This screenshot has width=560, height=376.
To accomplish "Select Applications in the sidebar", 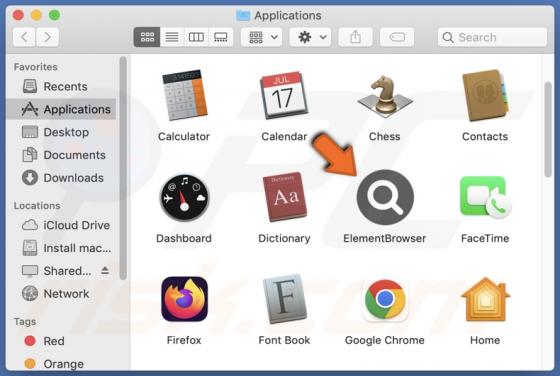I will (61, 109).
